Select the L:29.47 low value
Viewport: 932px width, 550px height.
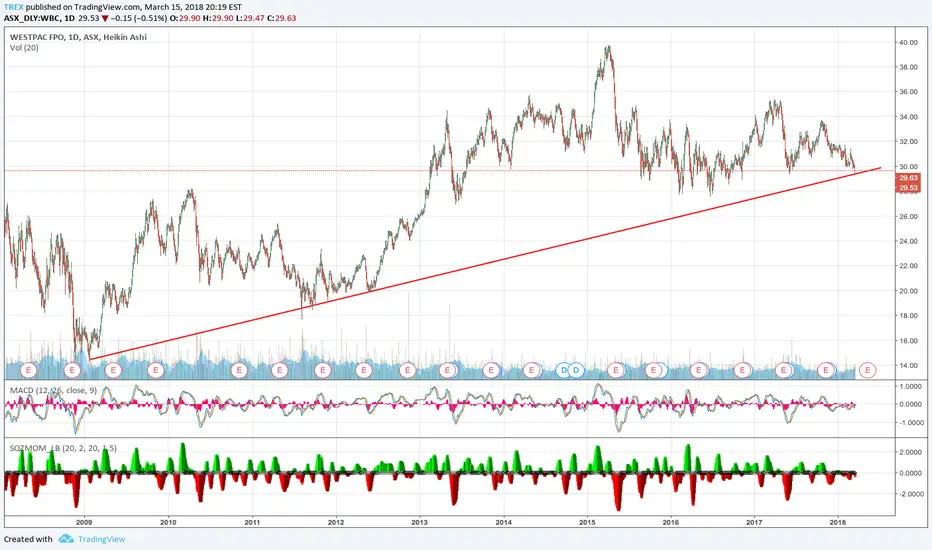pyautogui.click(x=249, y=18)
